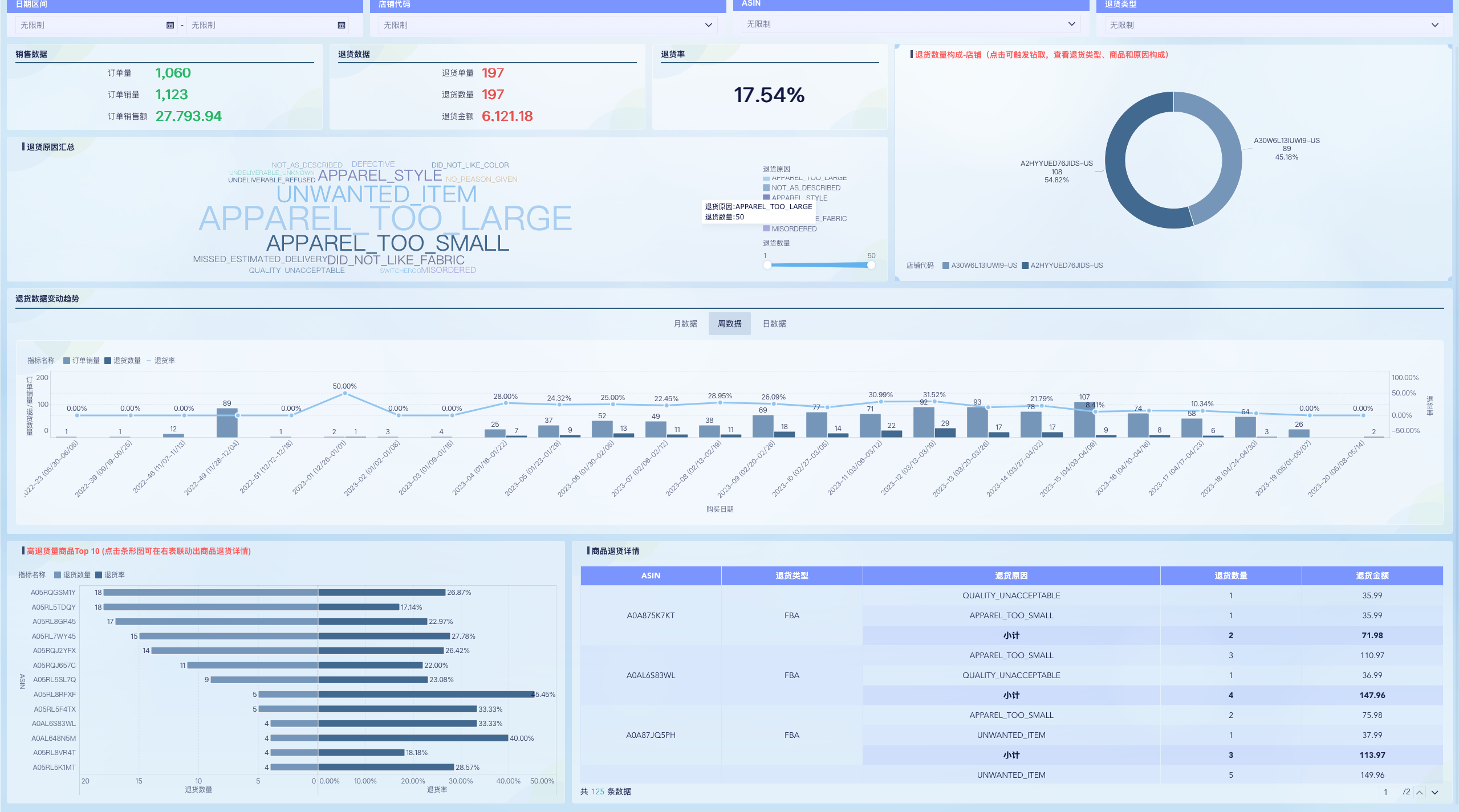
Task: Open the end date calendar picker icon
Action: [341, 25]
